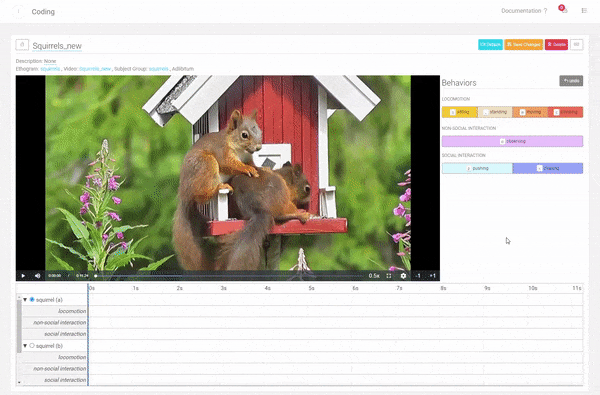Click the 5s mark on timeline
Screen dimensions: 600x395
pos(311,288)
